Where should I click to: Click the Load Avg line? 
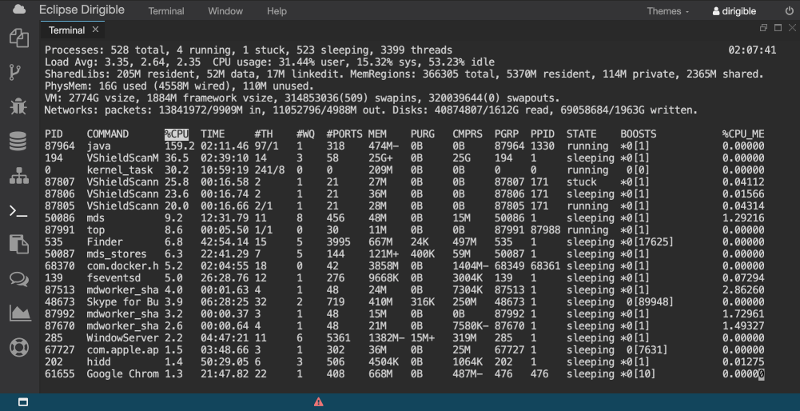[269, 62]
